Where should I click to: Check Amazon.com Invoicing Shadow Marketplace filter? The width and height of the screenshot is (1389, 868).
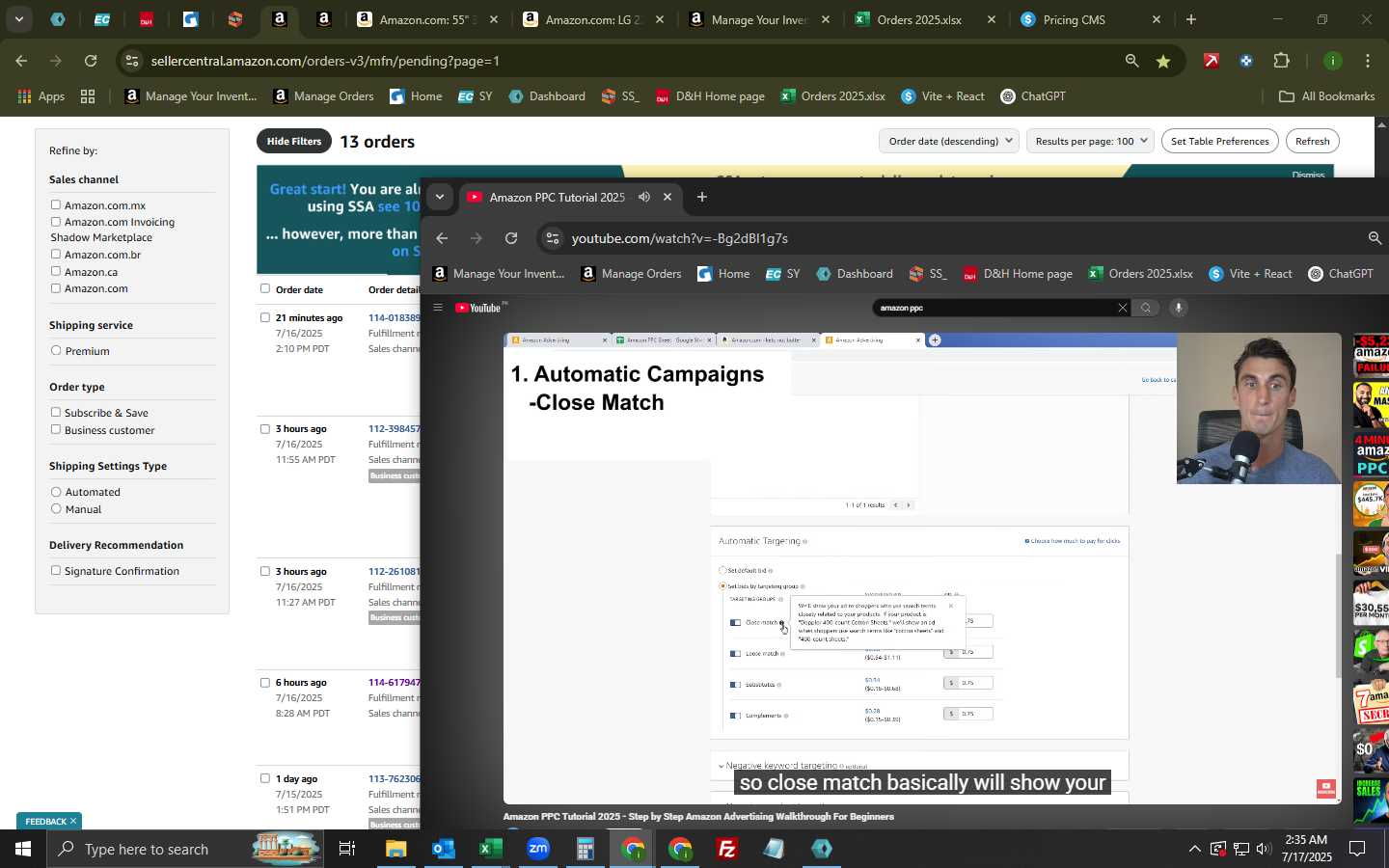pos(56,222)
